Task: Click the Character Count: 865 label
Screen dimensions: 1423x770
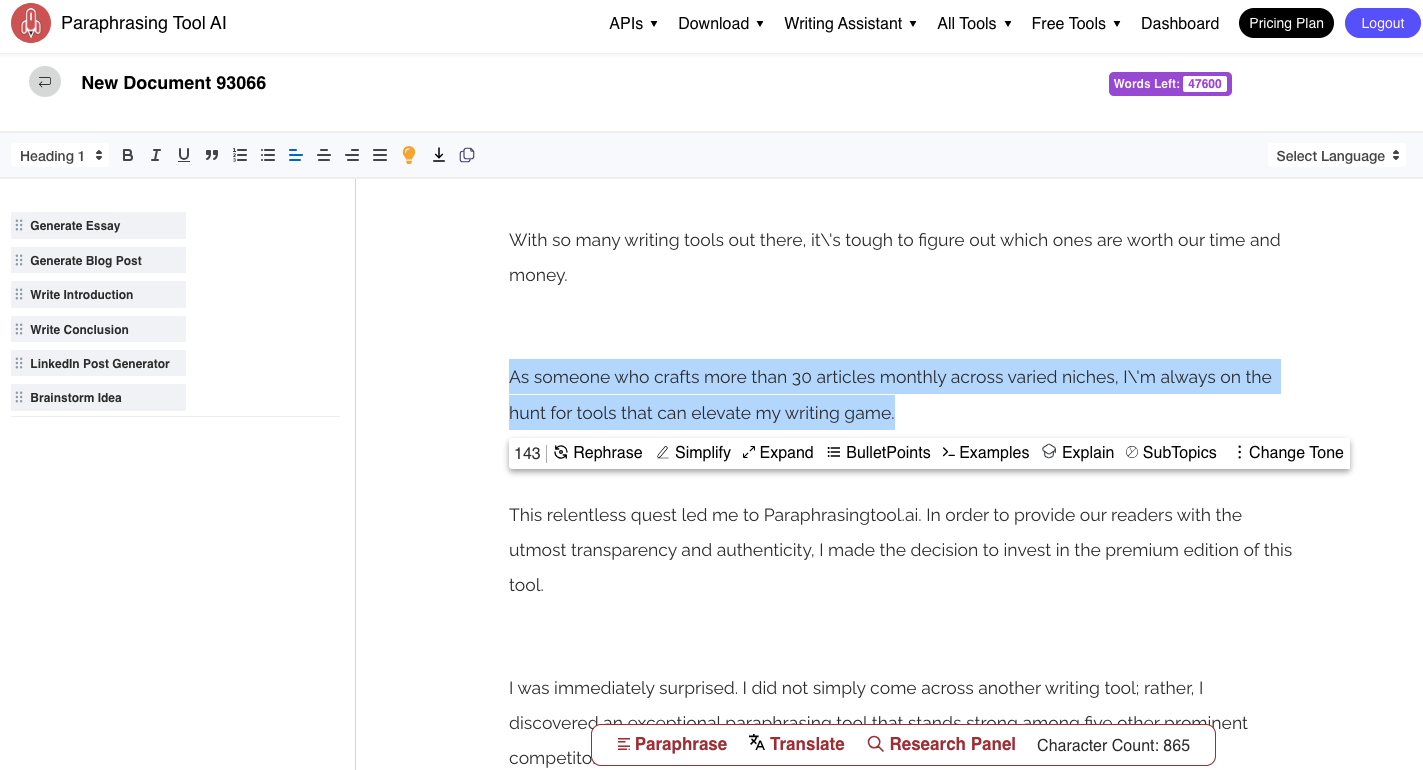Action: coord(1113,745)
